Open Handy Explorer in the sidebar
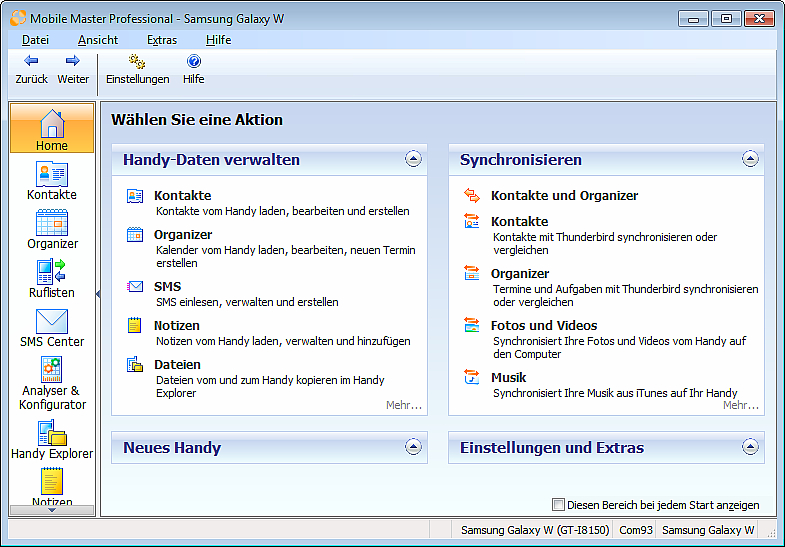Image resolution: width=785 pixels, height=547 pixels. point(52,440)
